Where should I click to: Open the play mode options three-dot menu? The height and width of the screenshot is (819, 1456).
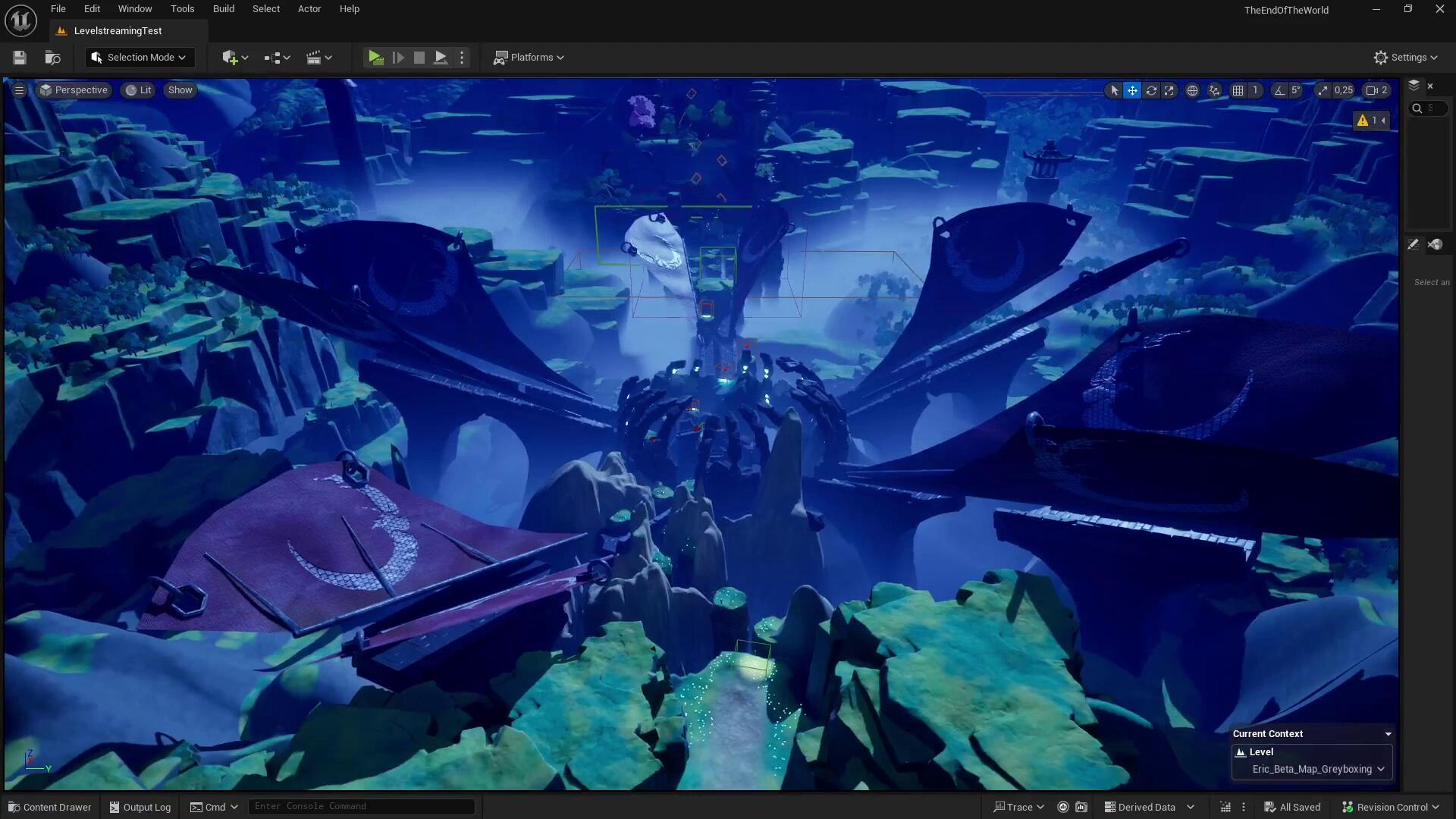(x=462, y=58)
